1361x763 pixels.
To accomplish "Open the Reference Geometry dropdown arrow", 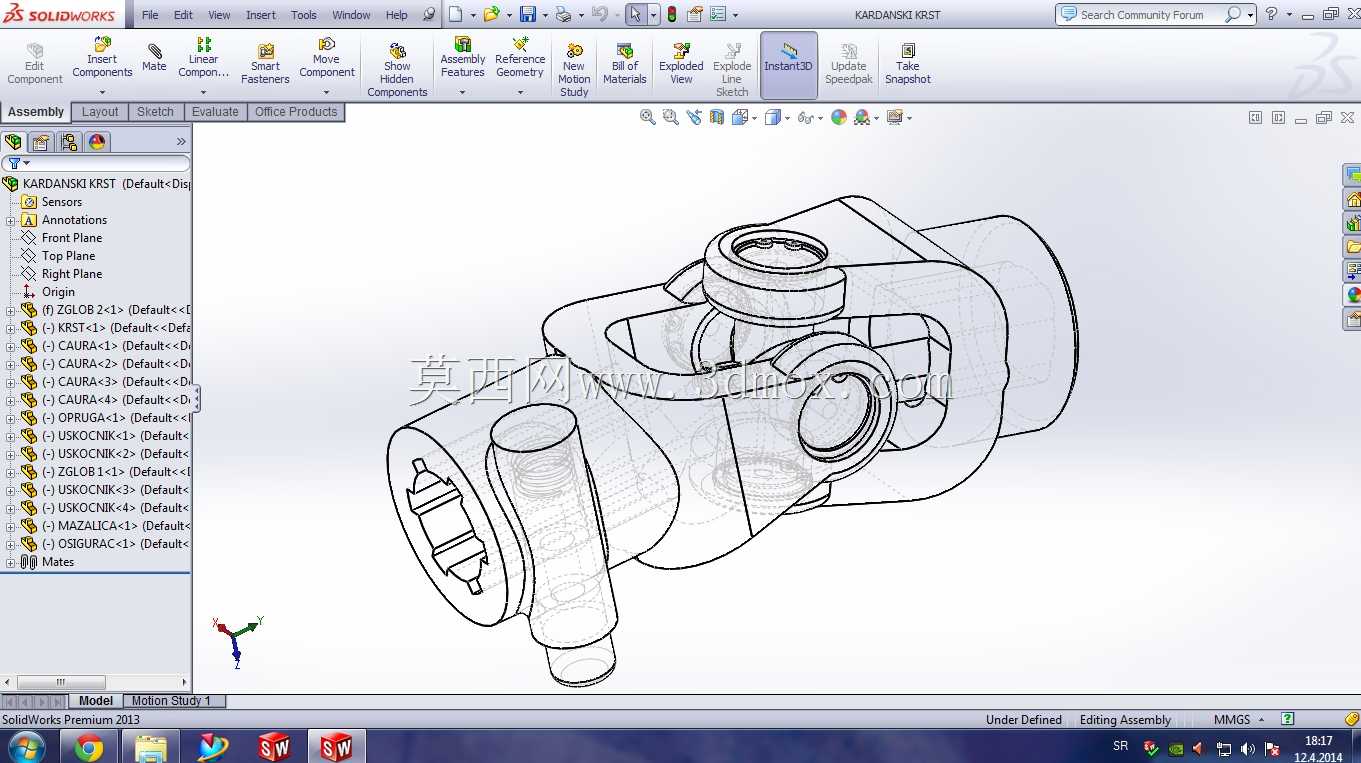I will point(520,93).
